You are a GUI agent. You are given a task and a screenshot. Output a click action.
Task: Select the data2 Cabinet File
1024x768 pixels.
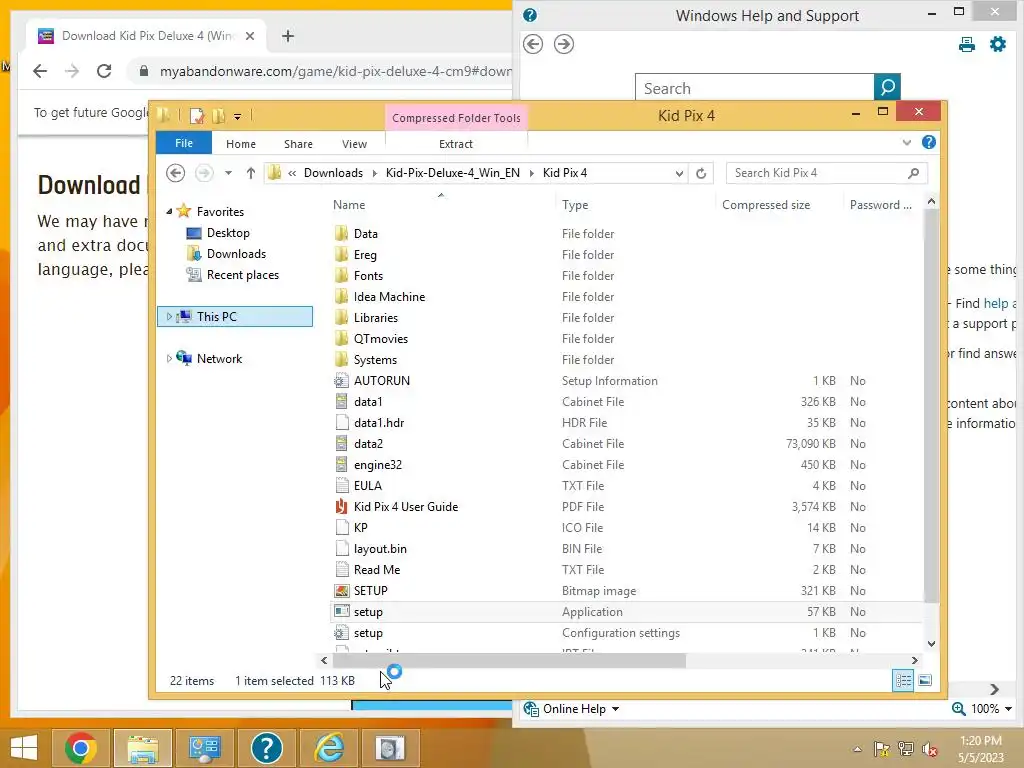pos(368,444)
